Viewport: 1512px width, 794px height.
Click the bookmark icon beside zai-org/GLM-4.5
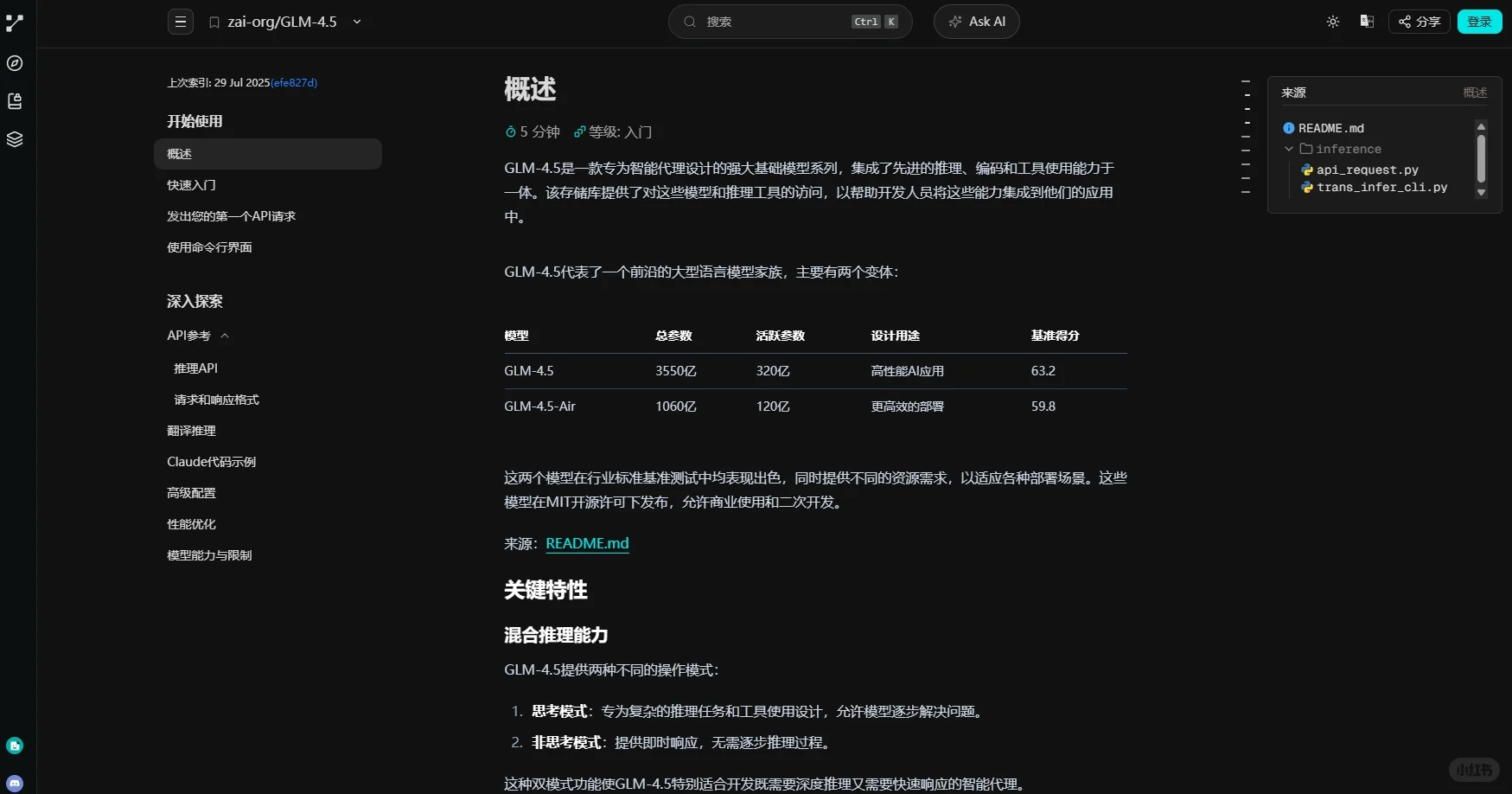click(214, 22)
